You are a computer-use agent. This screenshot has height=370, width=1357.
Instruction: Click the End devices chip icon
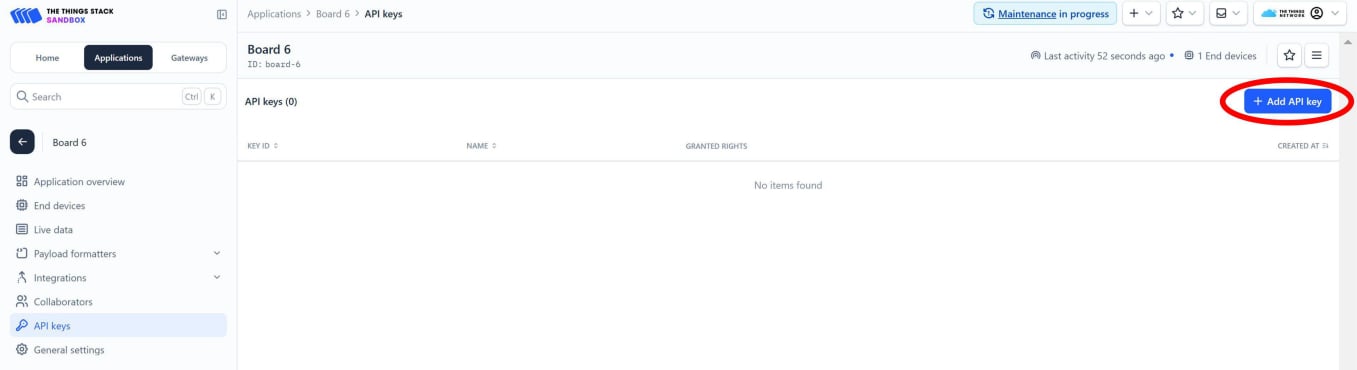(x=22, y=206)
